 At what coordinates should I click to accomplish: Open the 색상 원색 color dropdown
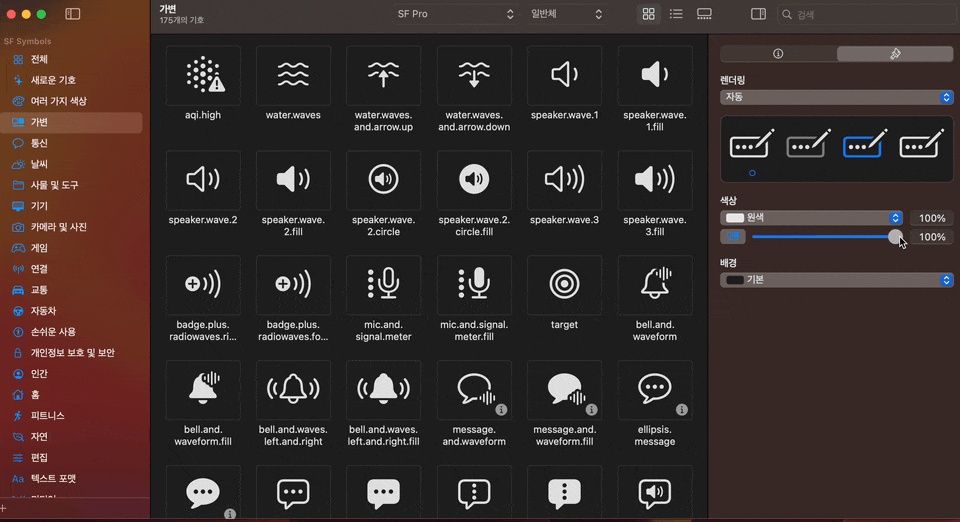pos(811,218)
